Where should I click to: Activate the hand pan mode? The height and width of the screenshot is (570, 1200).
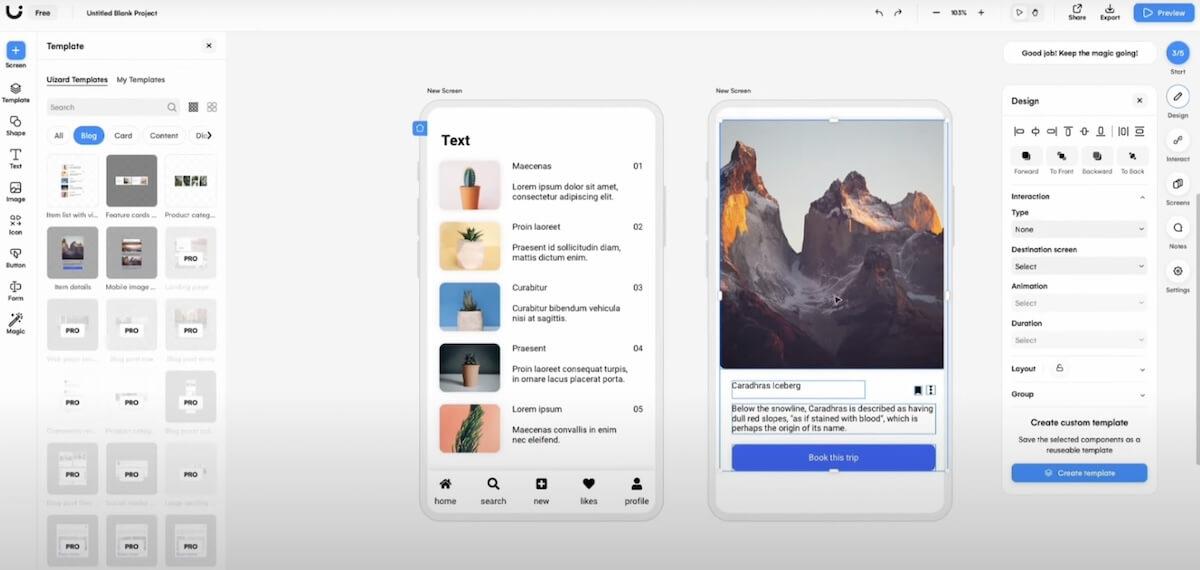tap(1035, 12)
